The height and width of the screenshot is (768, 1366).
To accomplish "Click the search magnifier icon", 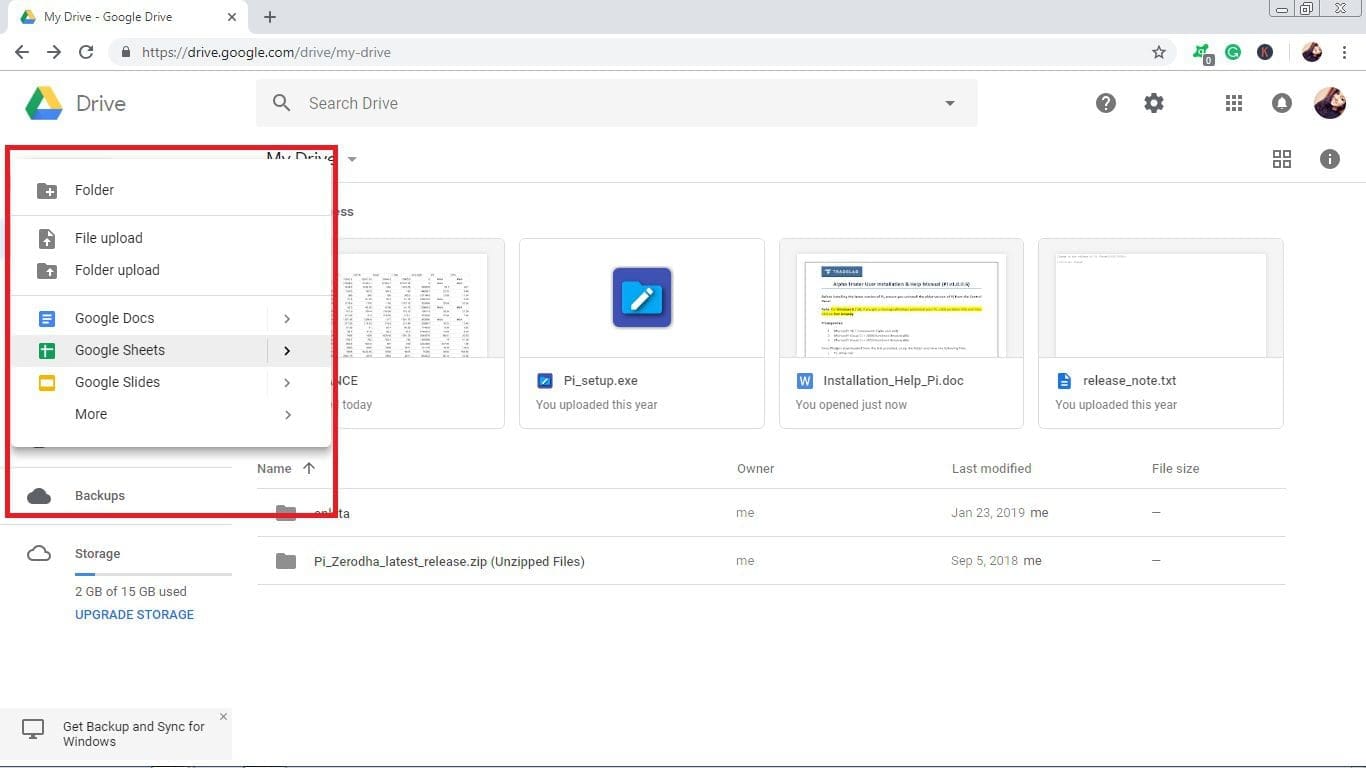I will point(282,103).
